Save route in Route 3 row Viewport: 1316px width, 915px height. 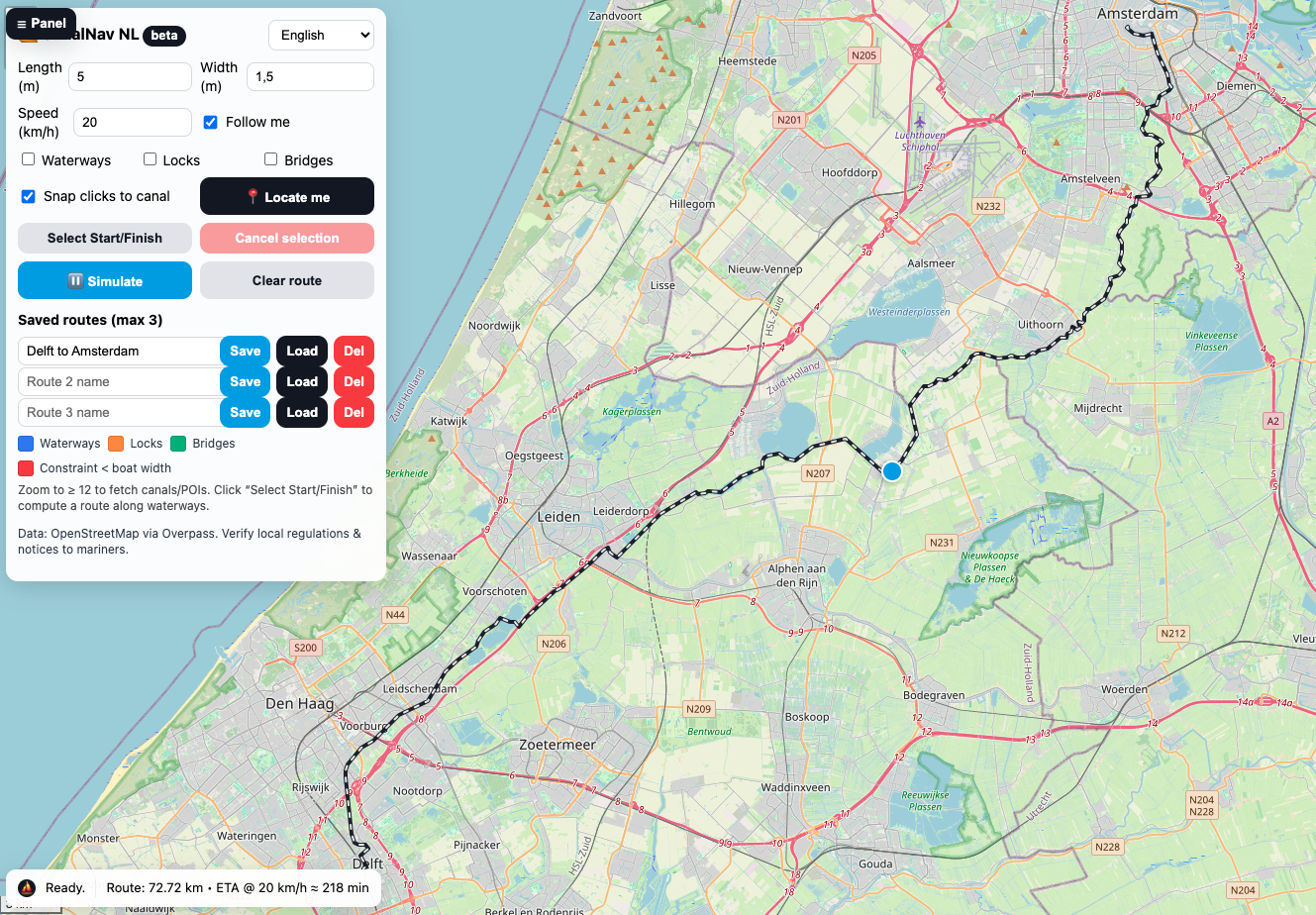[246, 412]
